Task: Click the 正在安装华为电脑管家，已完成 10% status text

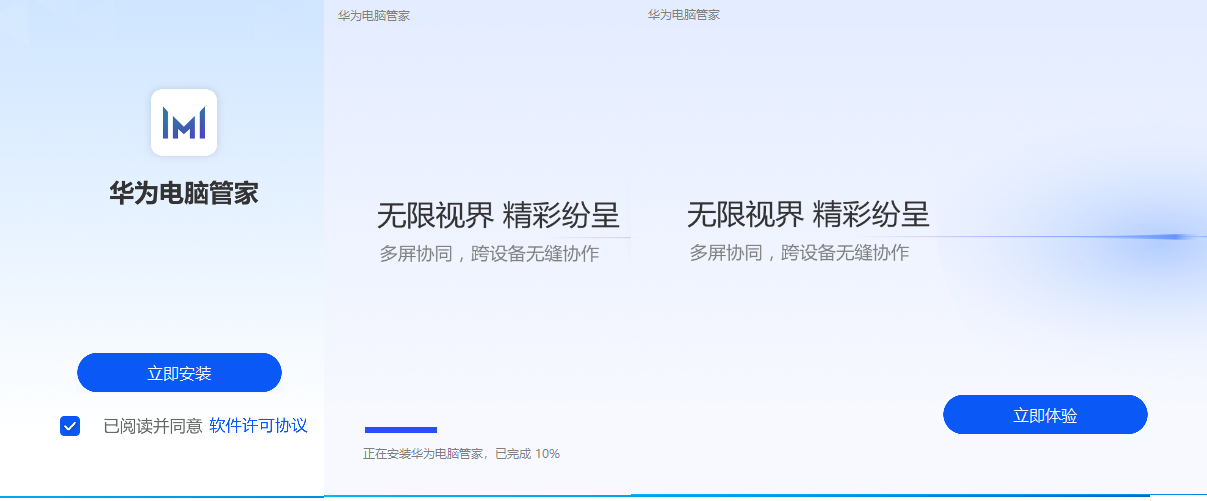Action: 461,454
